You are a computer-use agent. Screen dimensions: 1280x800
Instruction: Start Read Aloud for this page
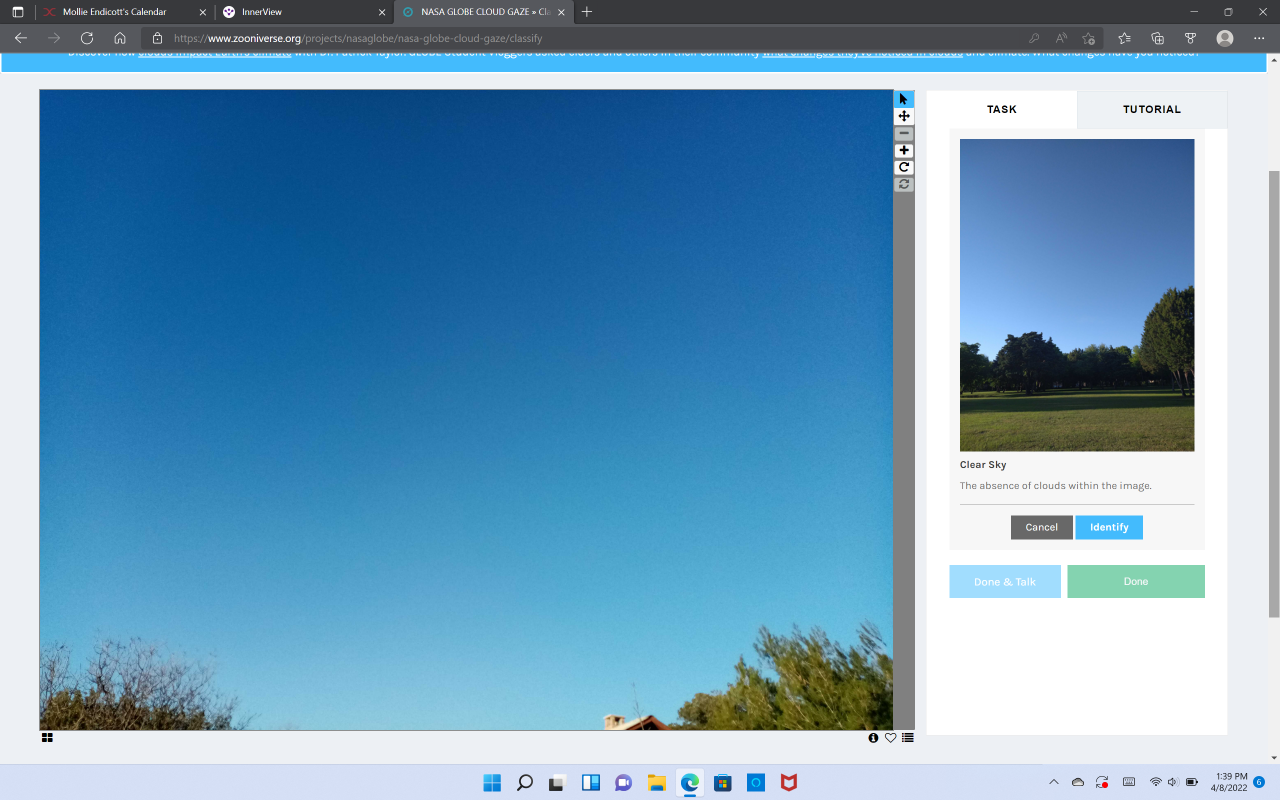pyautogui.click(x=1062, y=38)
